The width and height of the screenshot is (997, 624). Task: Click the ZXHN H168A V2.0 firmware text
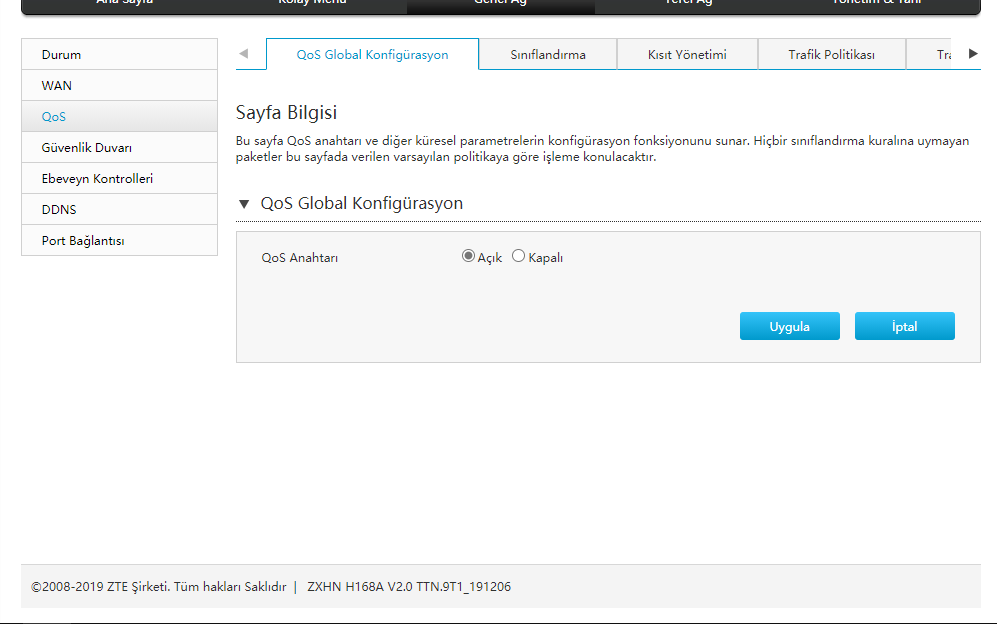[409, 586]
